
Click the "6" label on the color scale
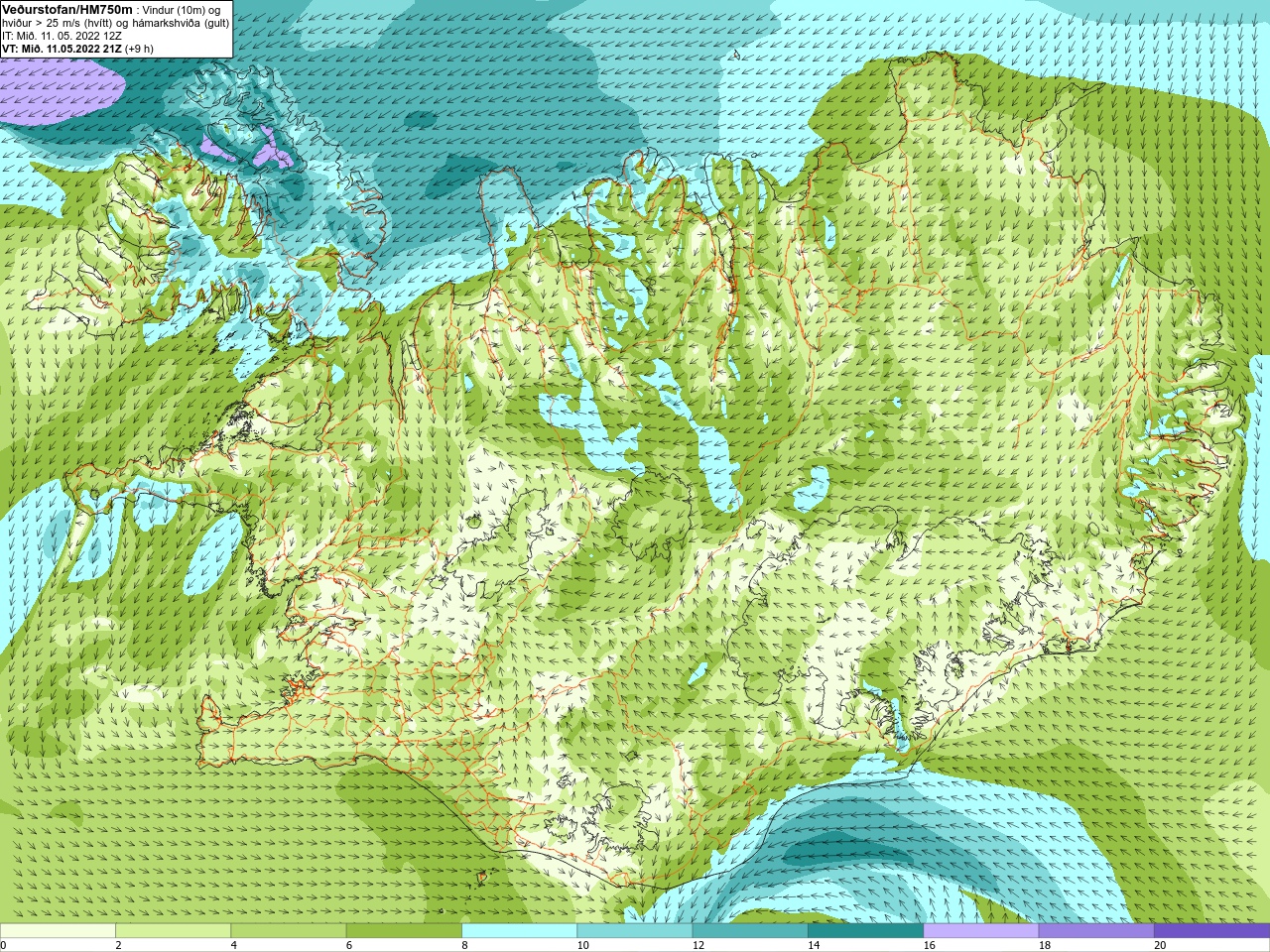tap(348, 945)
